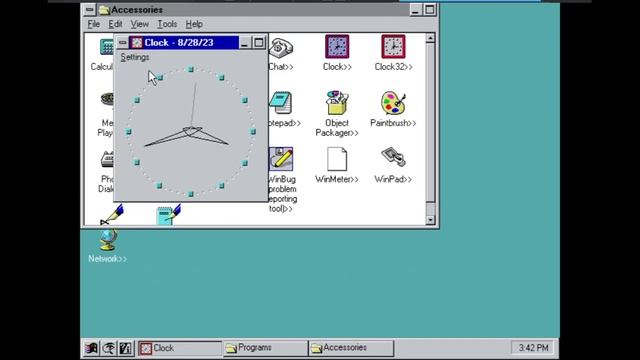Image resolution: width=640 pixels, height=360 pixels.
Task: Minimize the Clock window
Action: (244, 42)
